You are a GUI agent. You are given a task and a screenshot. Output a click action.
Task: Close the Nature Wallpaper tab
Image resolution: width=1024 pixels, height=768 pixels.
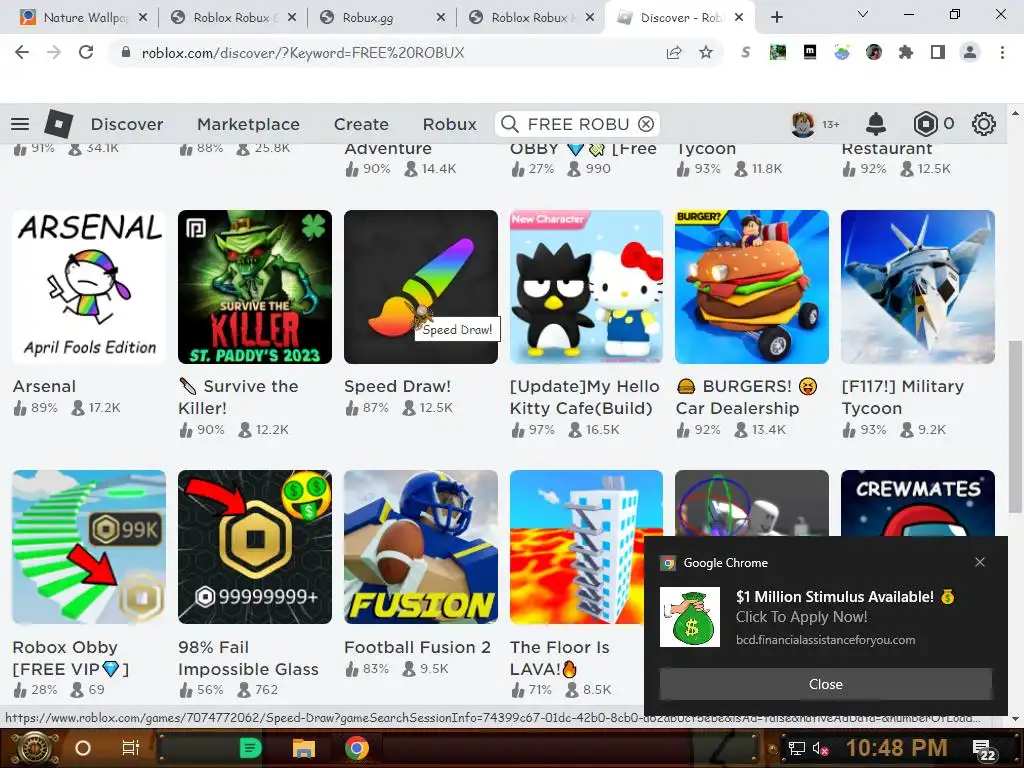[x=143, y=18]
